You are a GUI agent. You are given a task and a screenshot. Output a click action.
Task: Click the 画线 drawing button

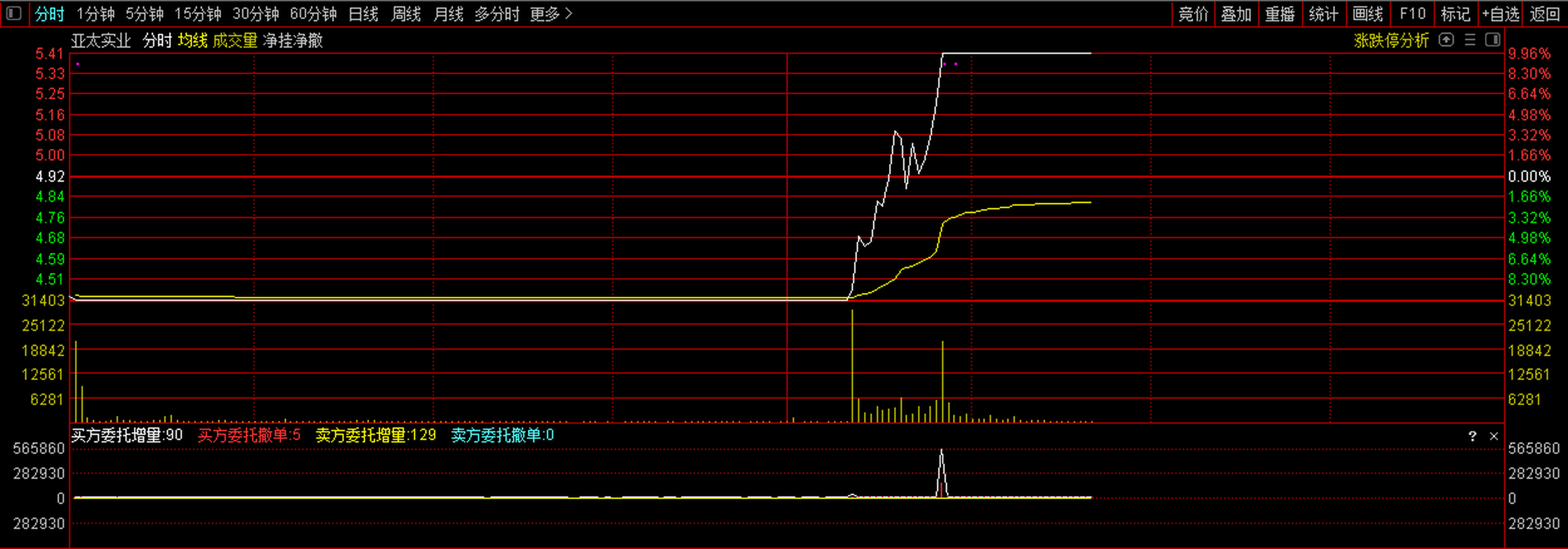(1368, 14)
